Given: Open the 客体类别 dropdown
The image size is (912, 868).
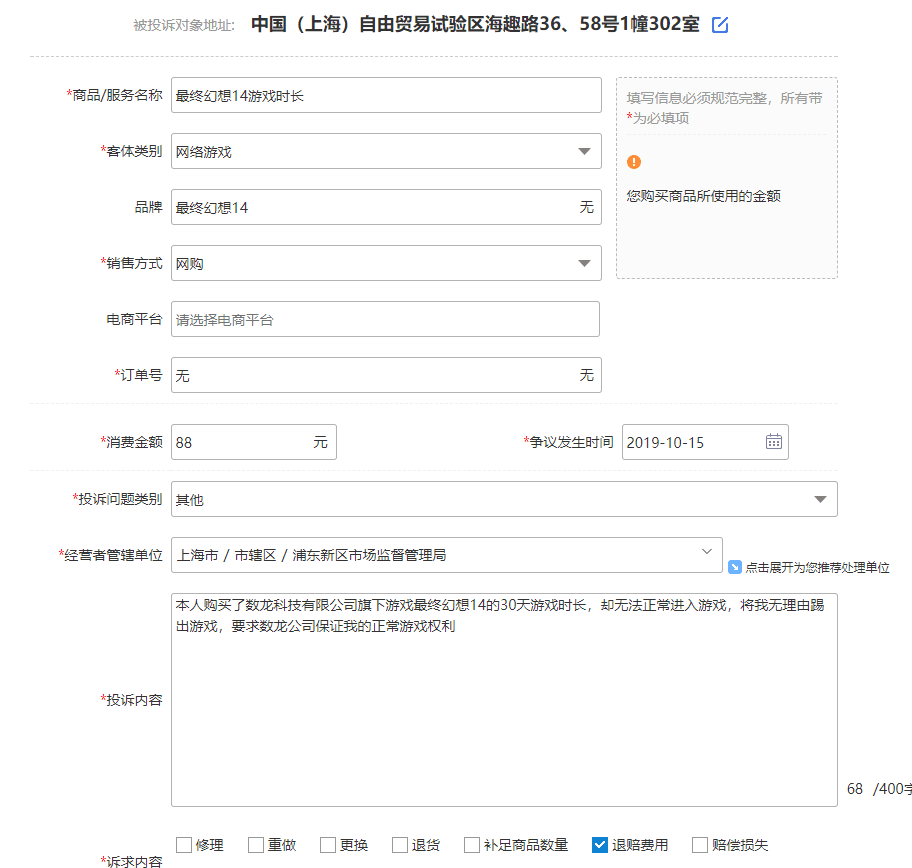Looking at the screenshot, I should click(x=585, y=151).
